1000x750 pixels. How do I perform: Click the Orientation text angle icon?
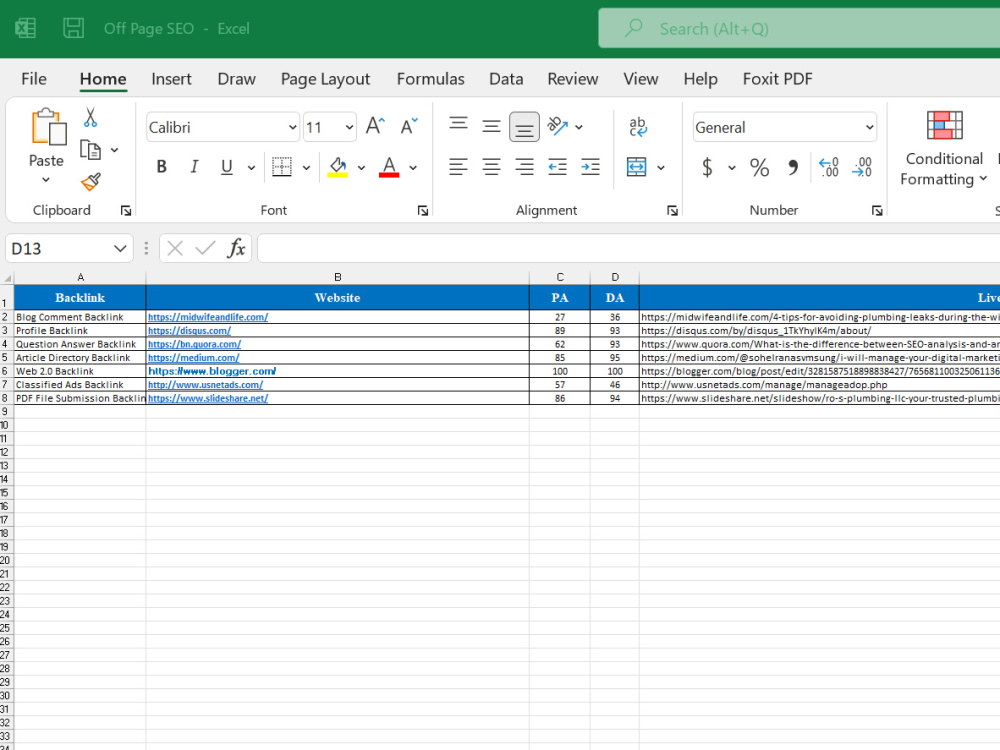pyautogui.click(x=557, y=126)
